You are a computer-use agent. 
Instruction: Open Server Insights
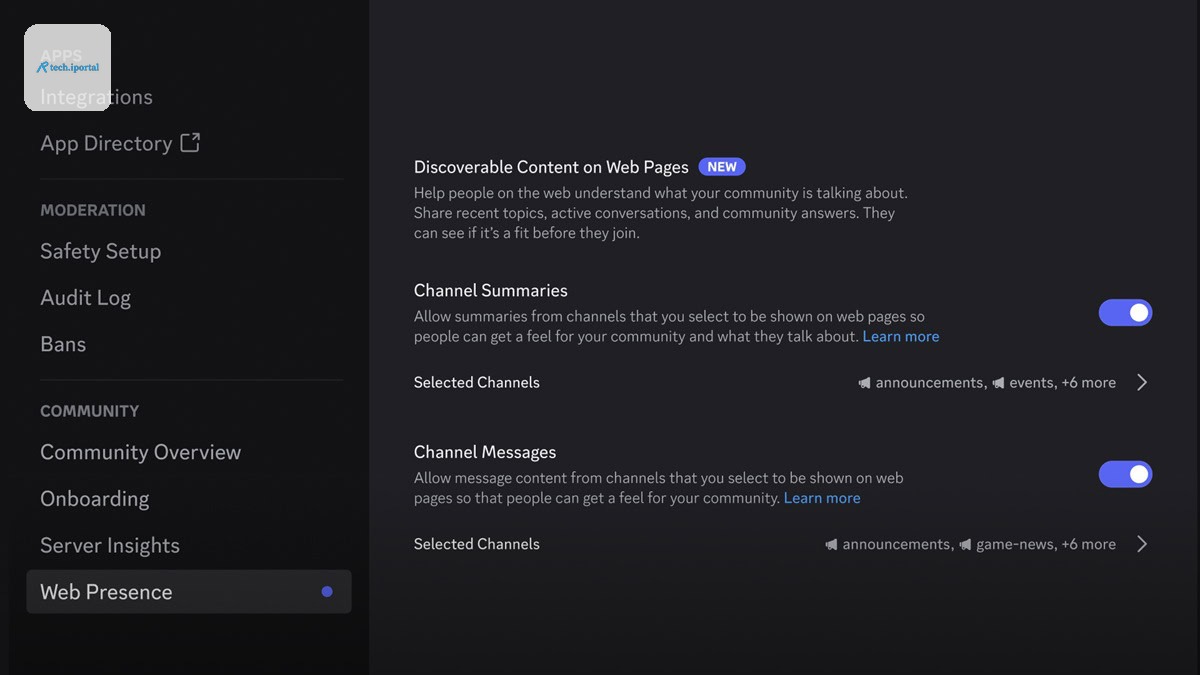pos(110,545)
